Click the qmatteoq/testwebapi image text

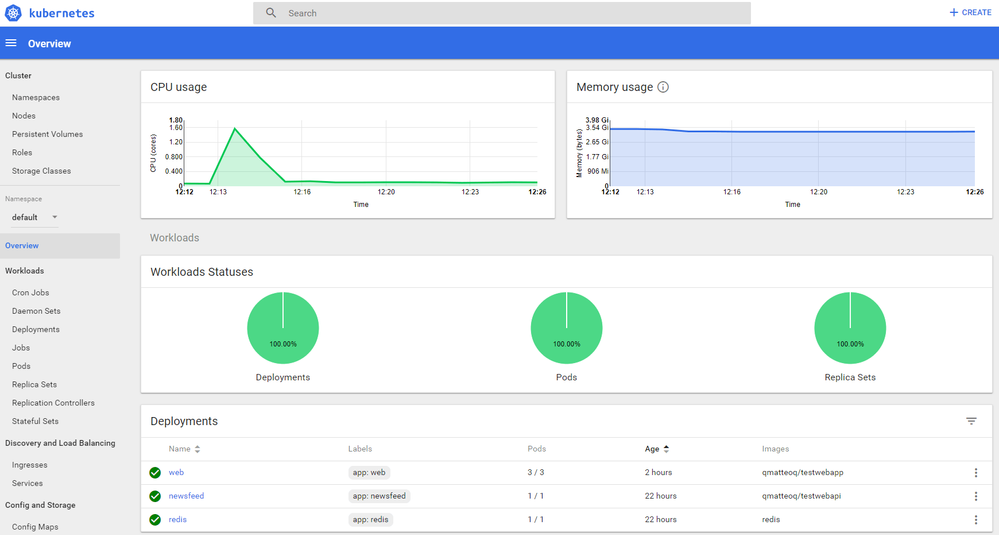(801, 496)
